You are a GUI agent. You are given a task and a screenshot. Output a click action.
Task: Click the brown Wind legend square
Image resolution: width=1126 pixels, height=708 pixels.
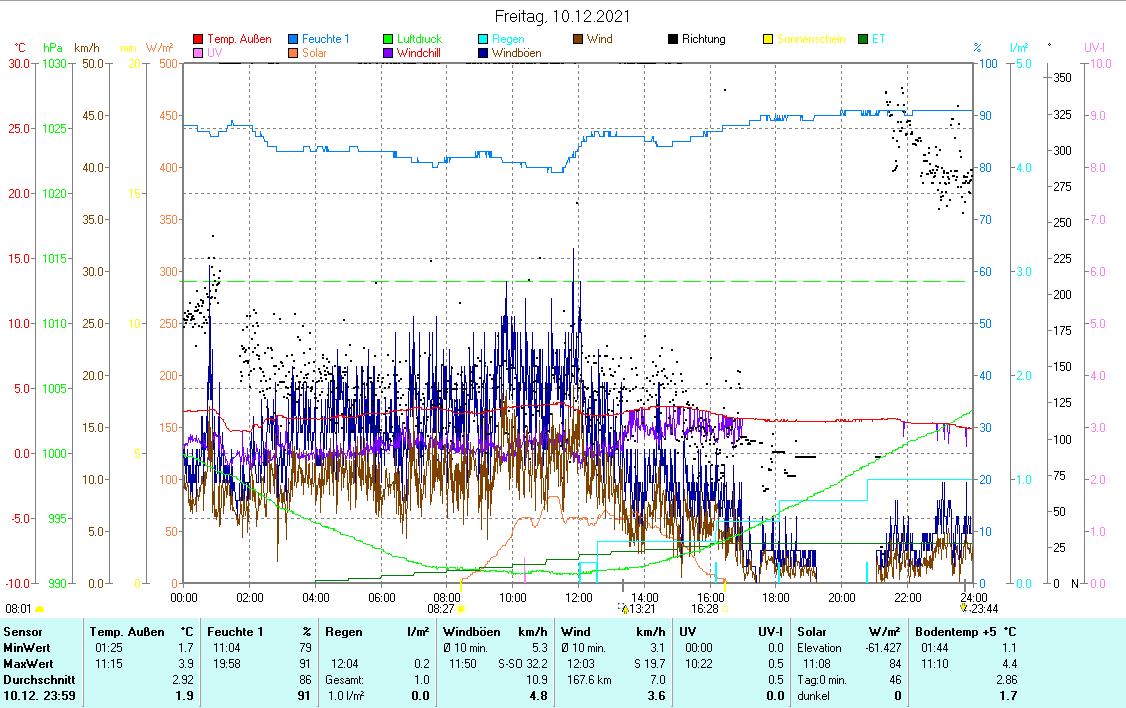pyautogui.click(x=578, y=40)
